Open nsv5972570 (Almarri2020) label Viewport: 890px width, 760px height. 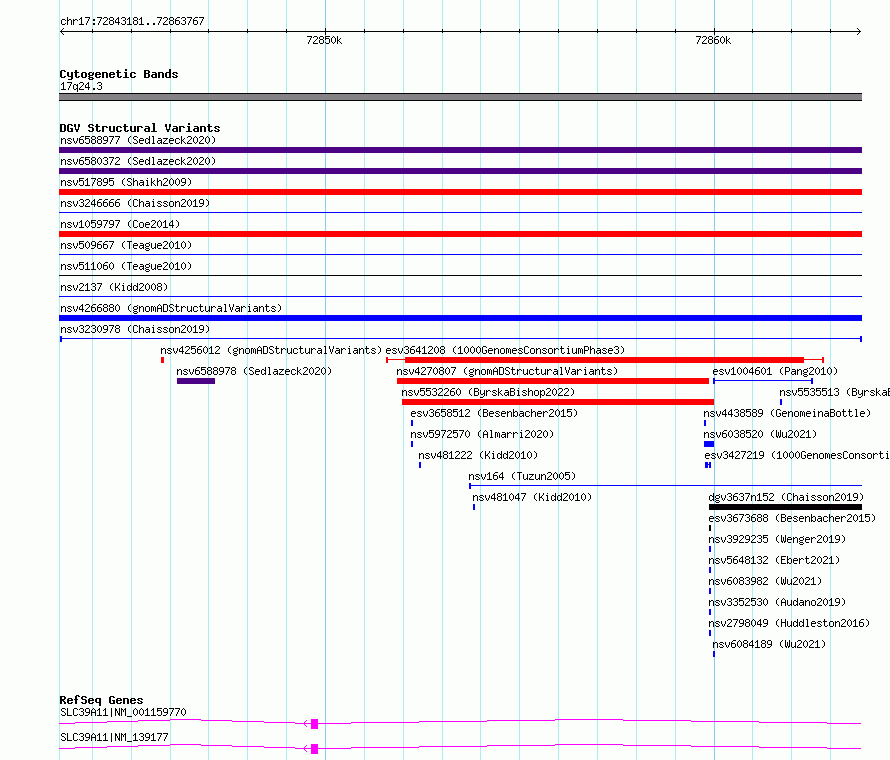[x=482, y=434]
